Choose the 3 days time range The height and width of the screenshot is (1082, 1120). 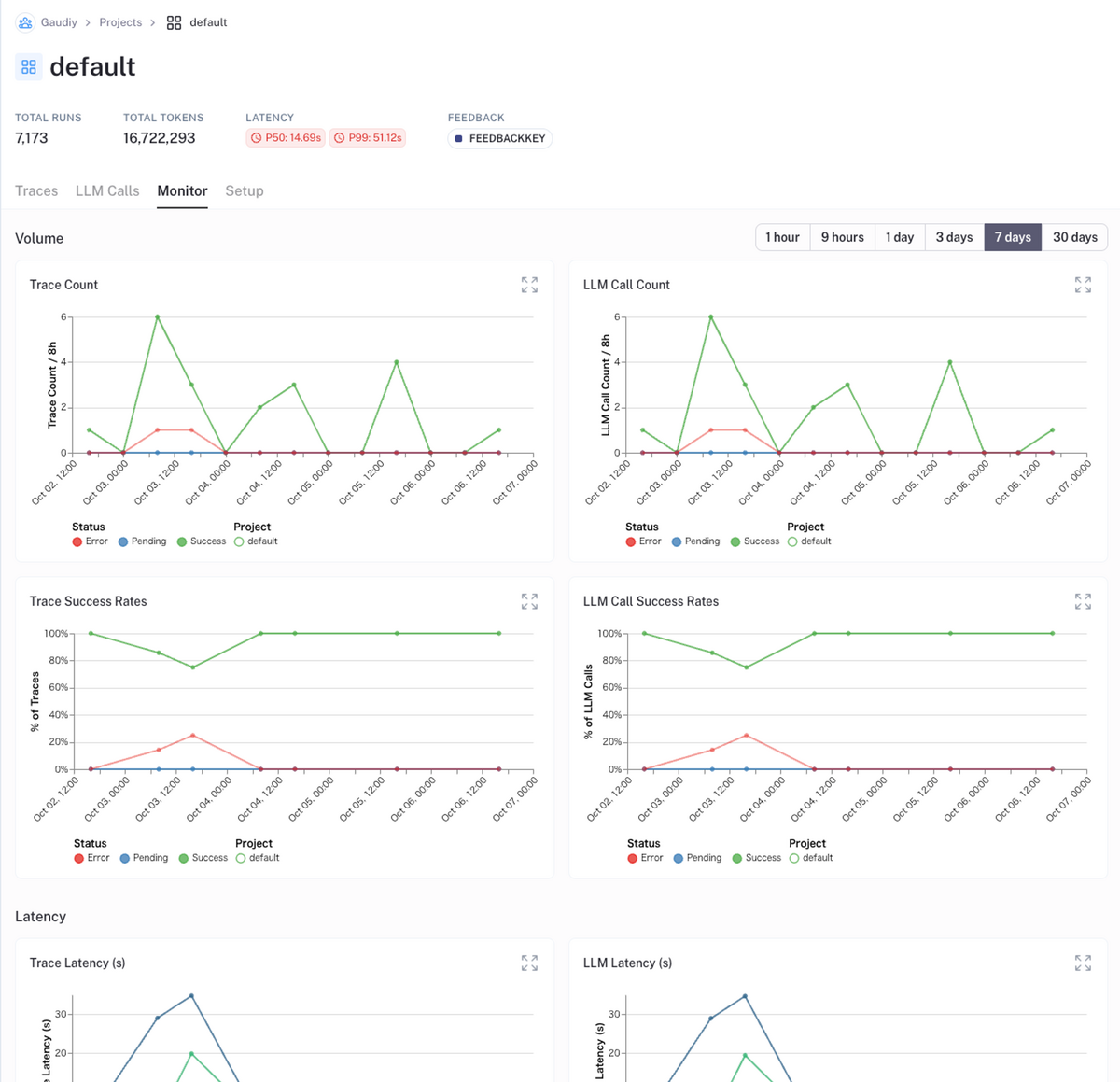click(954, 237)
